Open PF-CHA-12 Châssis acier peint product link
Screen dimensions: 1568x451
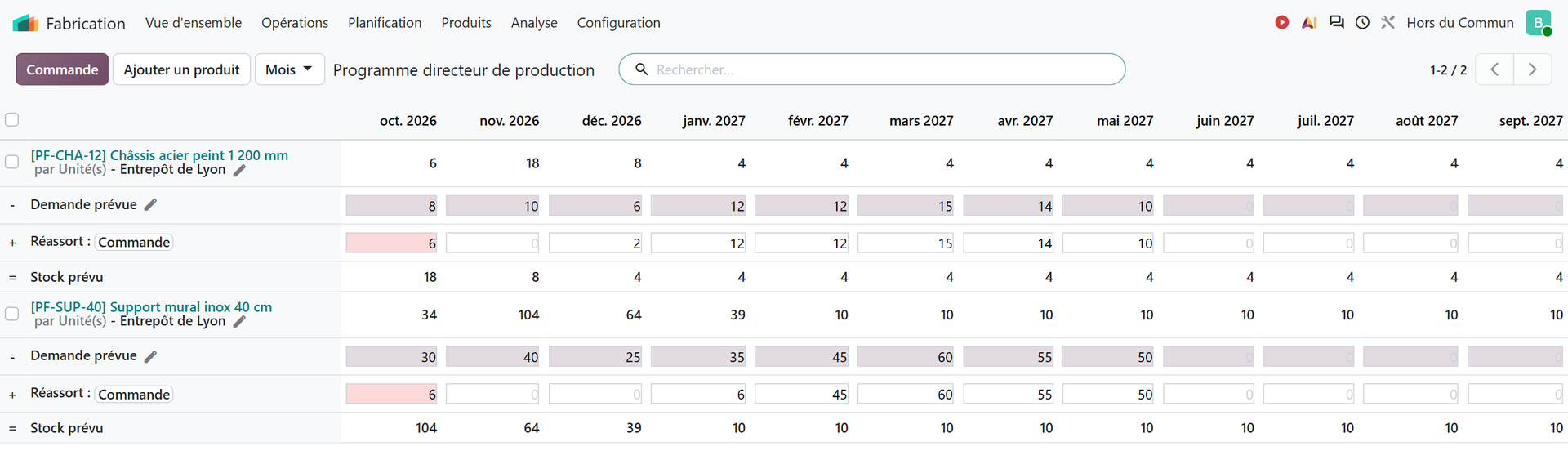coord(159,155)
